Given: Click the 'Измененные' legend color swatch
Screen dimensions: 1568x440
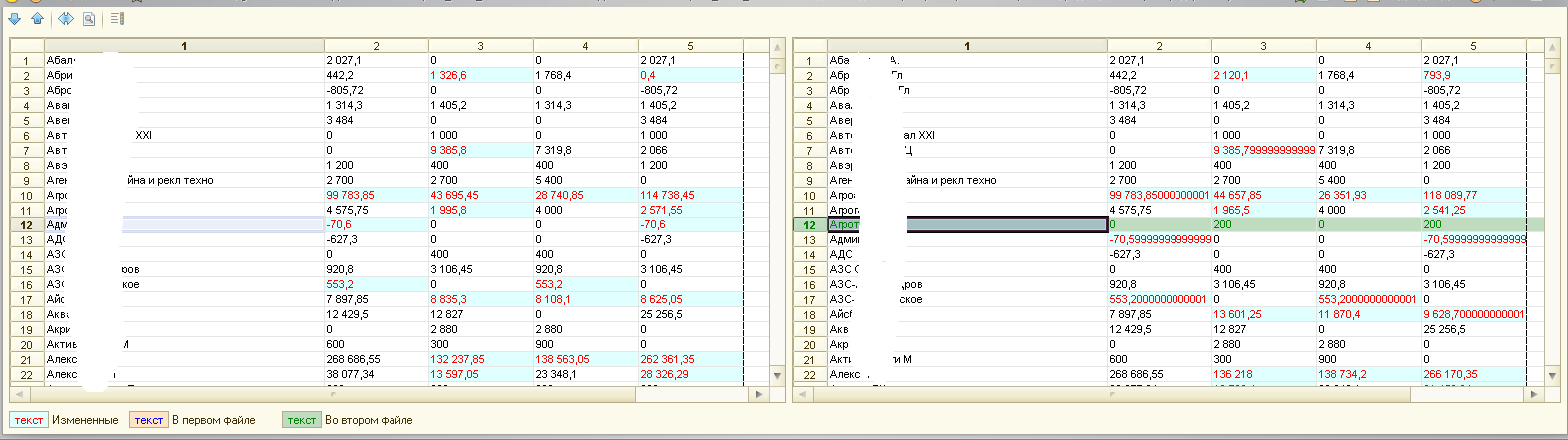Looking at the screenshot, I should coord(29,420).
